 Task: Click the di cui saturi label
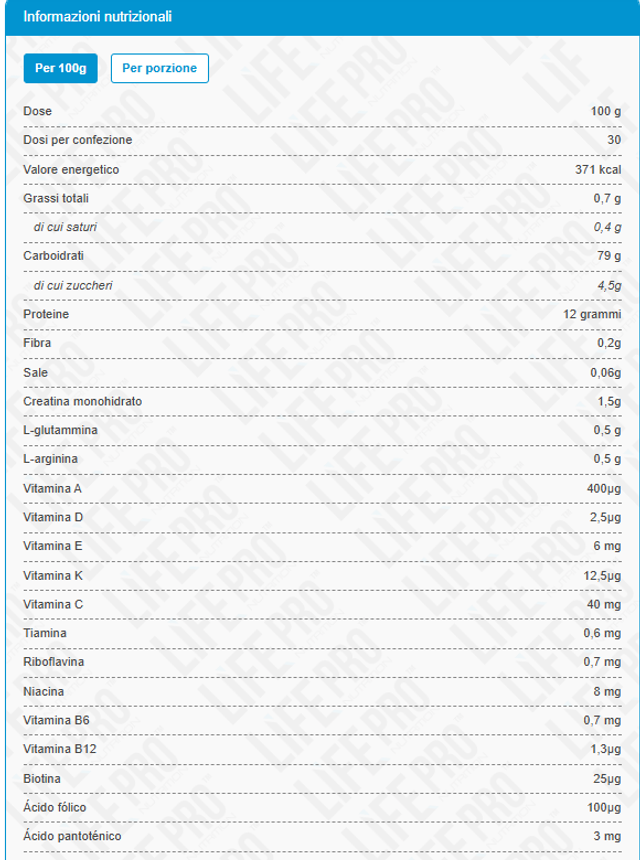(x=66, y=227)
